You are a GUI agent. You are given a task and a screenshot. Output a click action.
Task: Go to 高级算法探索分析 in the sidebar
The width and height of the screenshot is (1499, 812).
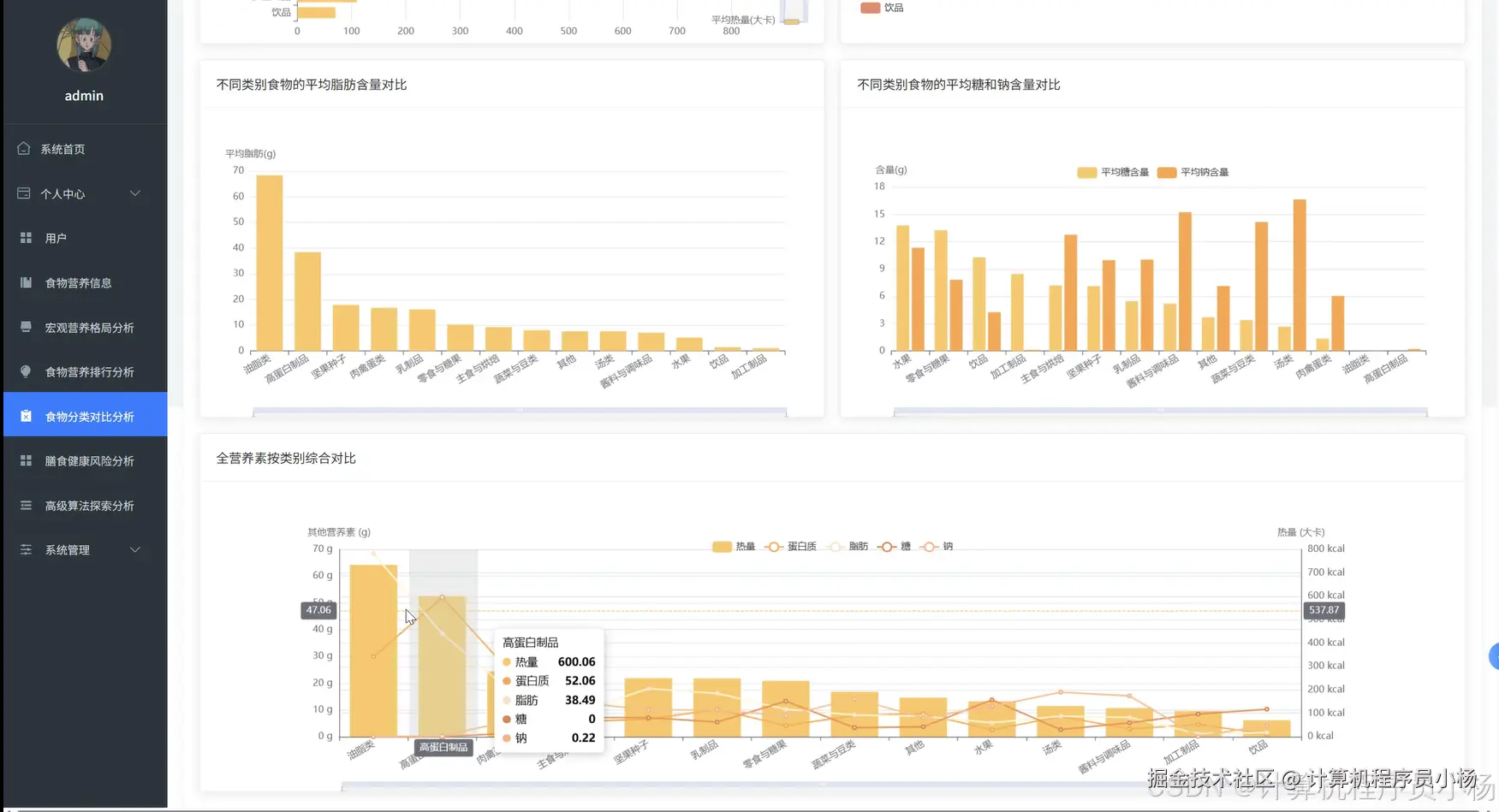(86, 505)
